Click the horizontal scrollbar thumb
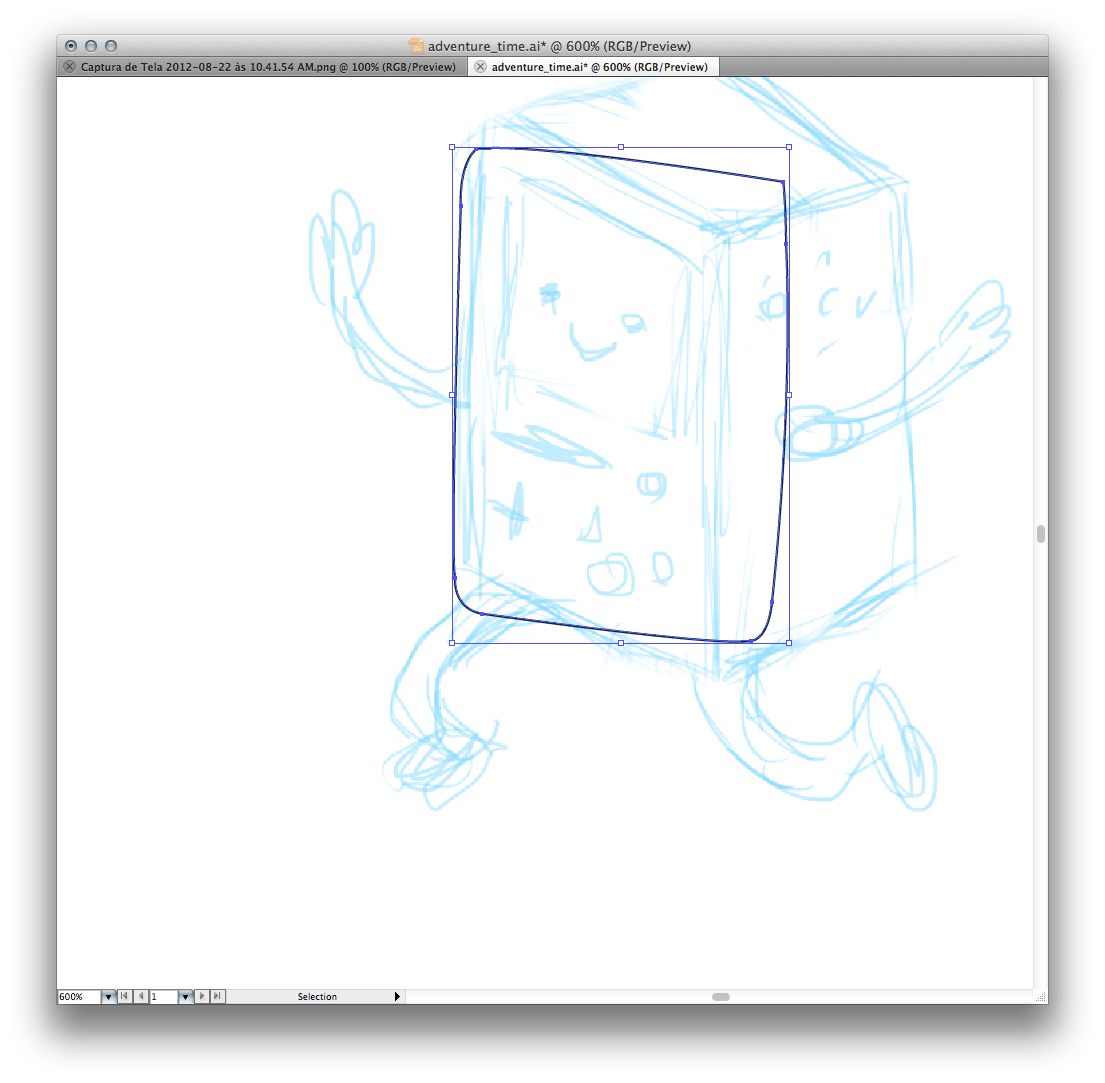 720,996
